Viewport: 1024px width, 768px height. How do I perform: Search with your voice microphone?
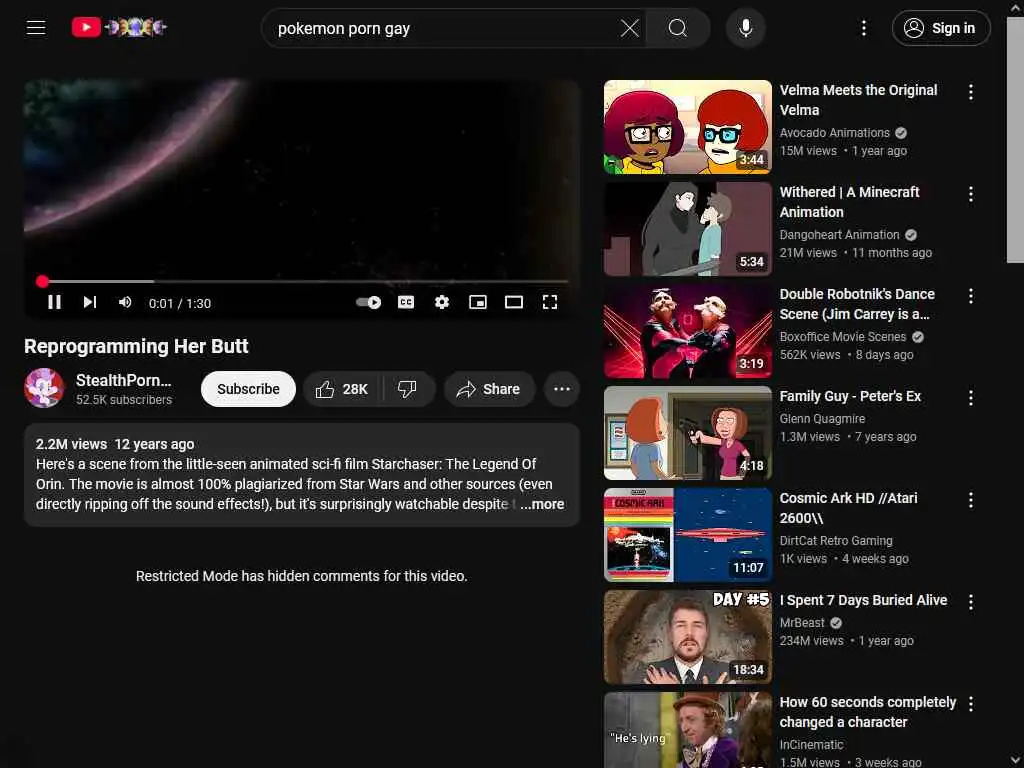click(x=745, y=28)
